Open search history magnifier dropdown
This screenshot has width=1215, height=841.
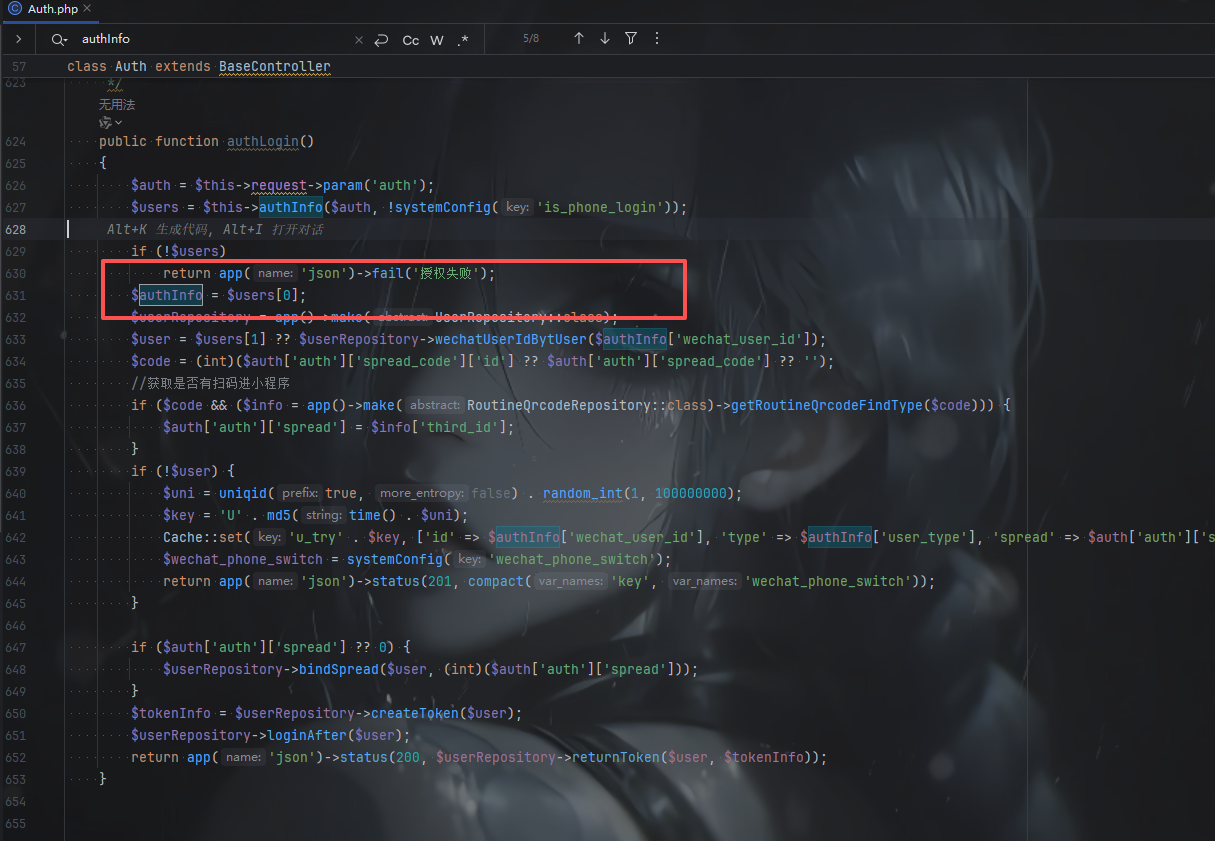pyautogui.click(x=59, y=40)
